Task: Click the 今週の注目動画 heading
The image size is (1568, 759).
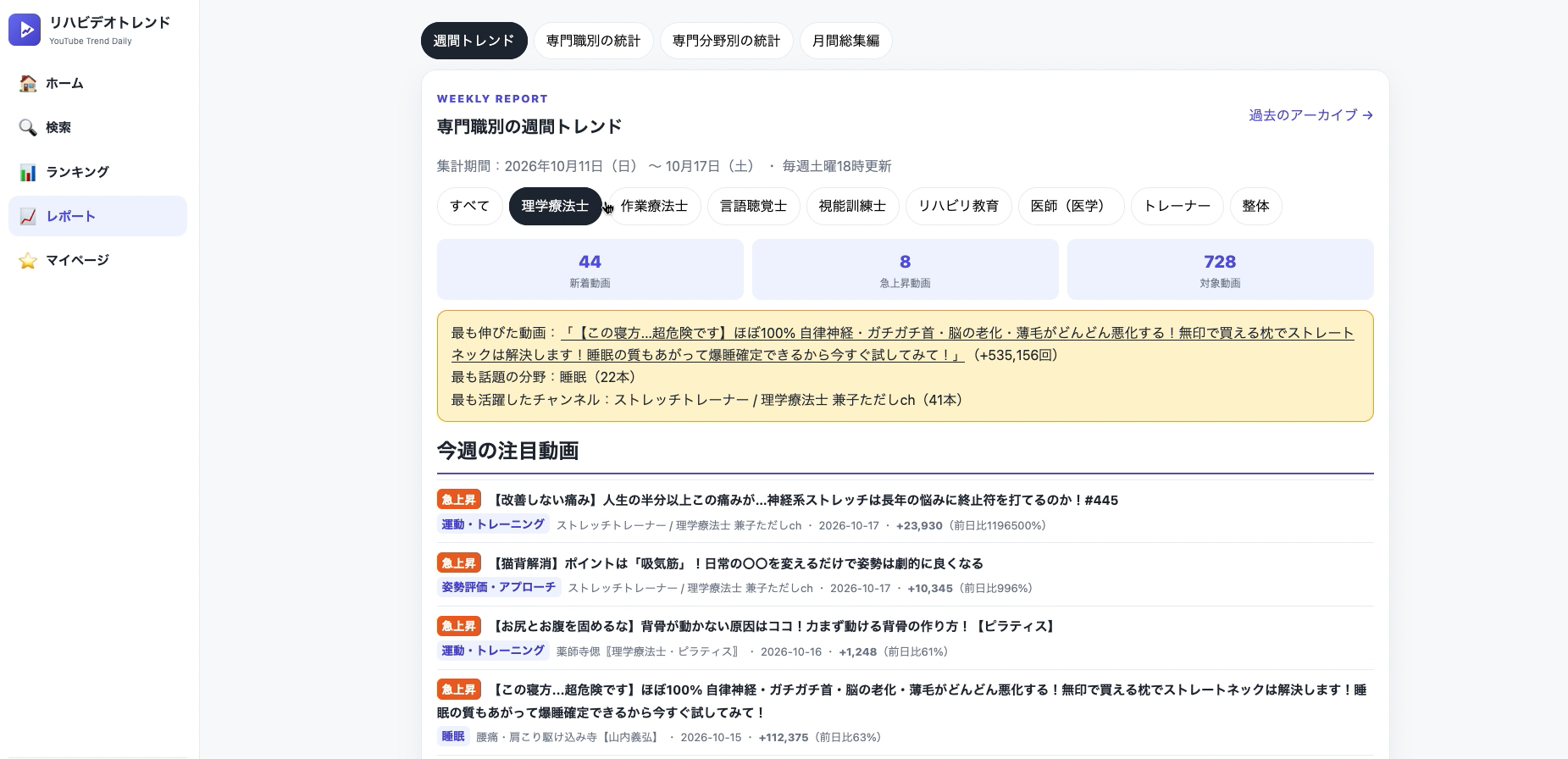Action: pyautogui.click(x=507, y=451)
